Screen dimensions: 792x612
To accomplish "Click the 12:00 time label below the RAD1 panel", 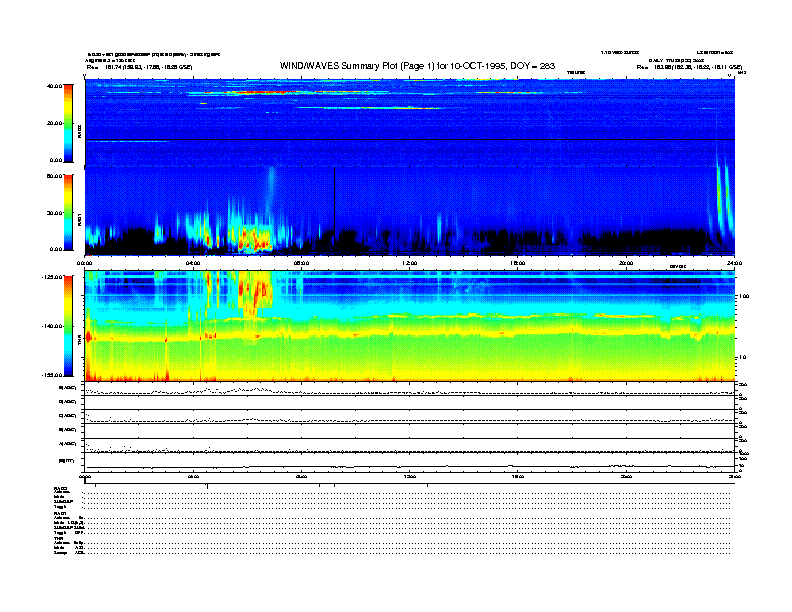I will (410, 263).
